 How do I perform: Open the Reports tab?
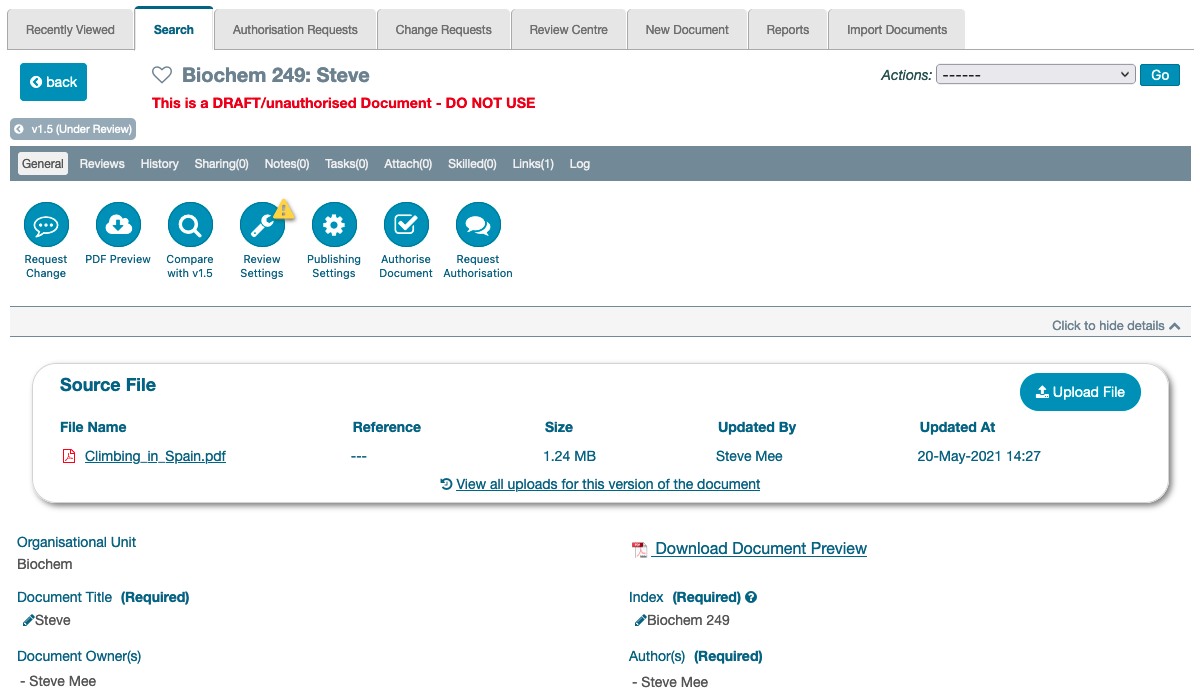788,30
